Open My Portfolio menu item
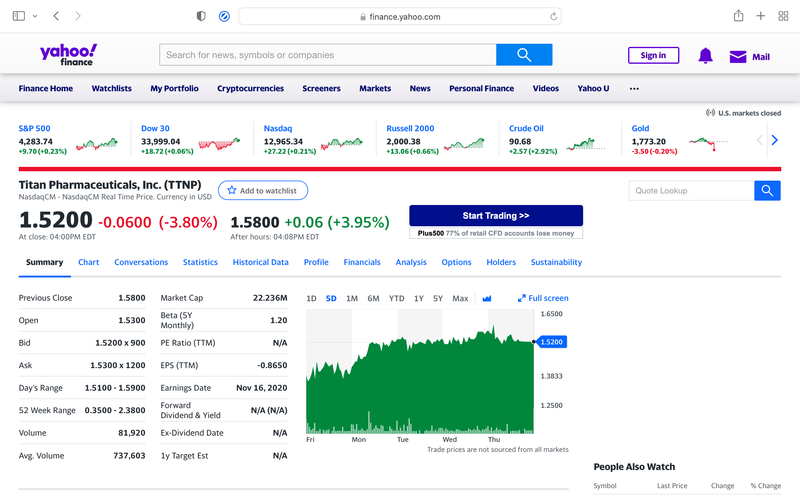The width and height of the screenshot is (800, 500). (174, 88)
